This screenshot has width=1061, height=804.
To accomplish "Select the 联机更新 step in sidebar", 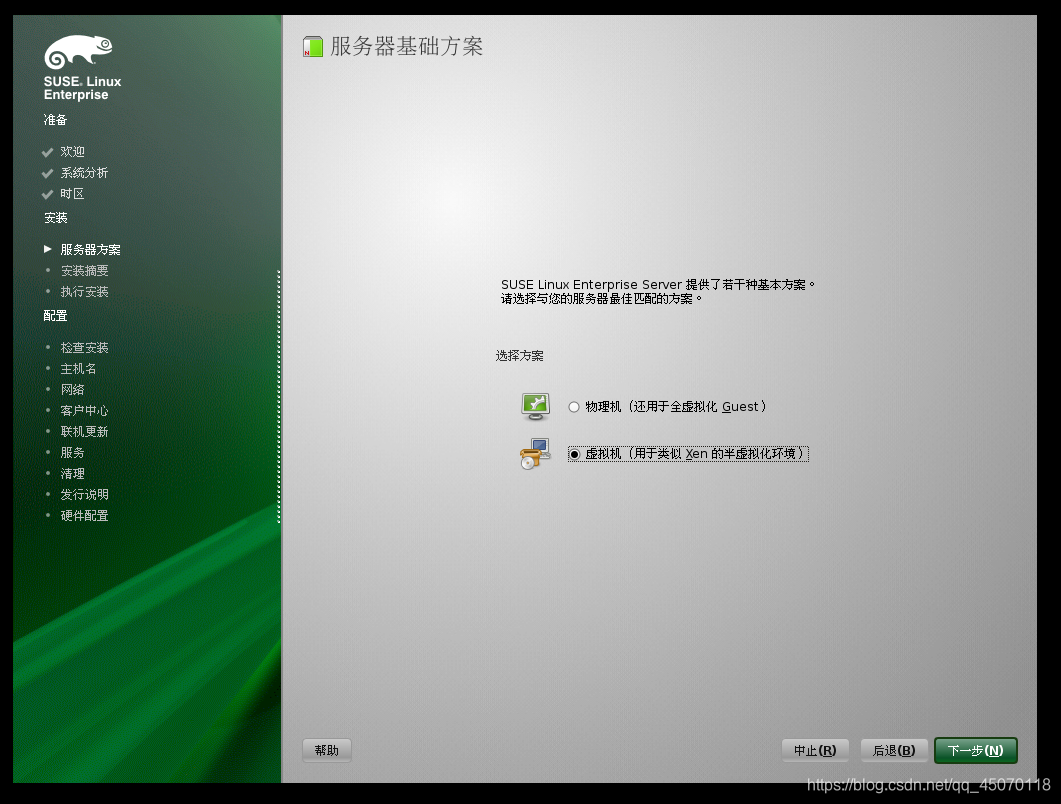I will pos(84,432).
